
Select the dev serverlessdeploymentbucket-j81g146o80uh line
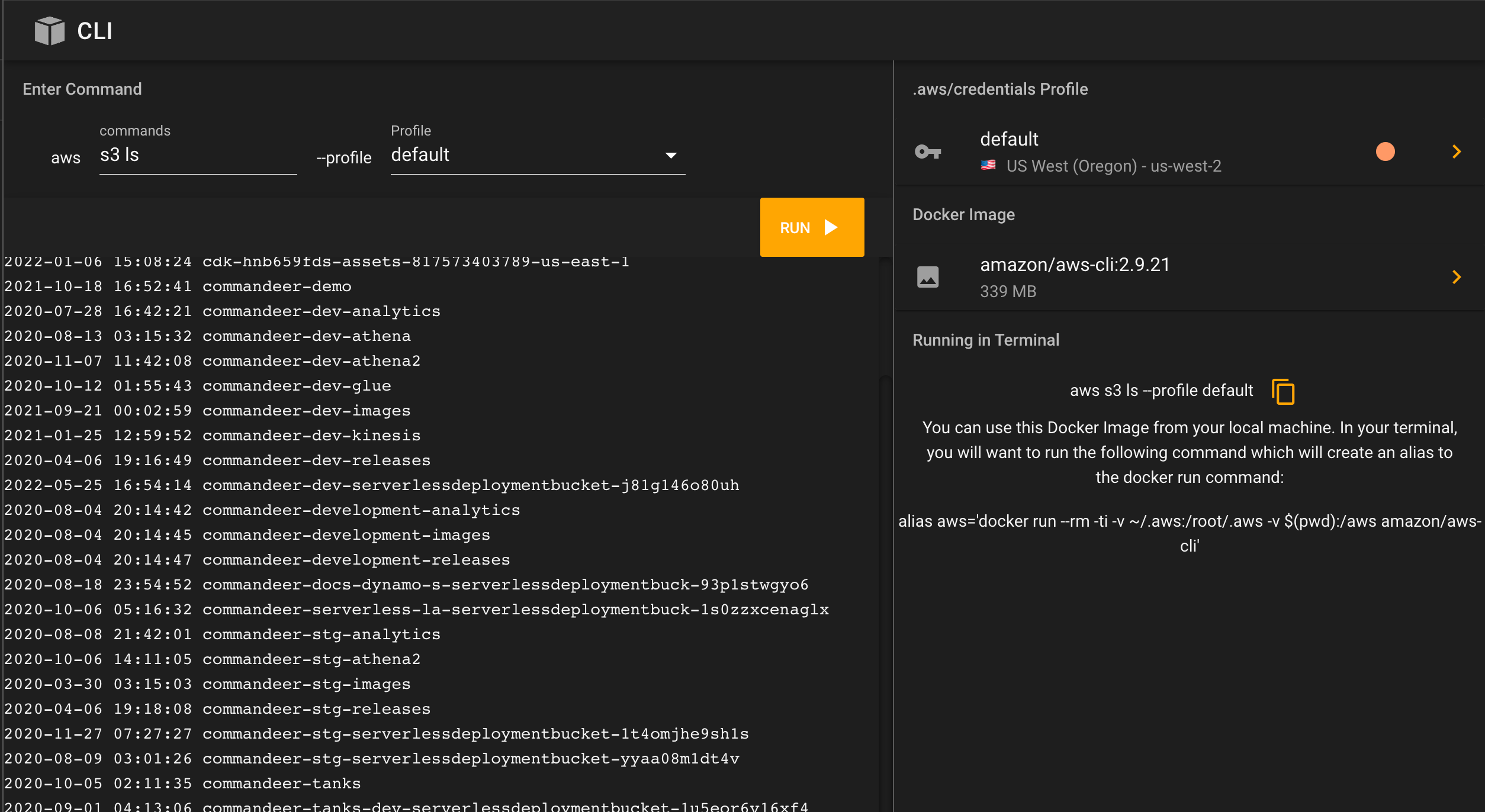pyautogui.click(x=372, y=485)
